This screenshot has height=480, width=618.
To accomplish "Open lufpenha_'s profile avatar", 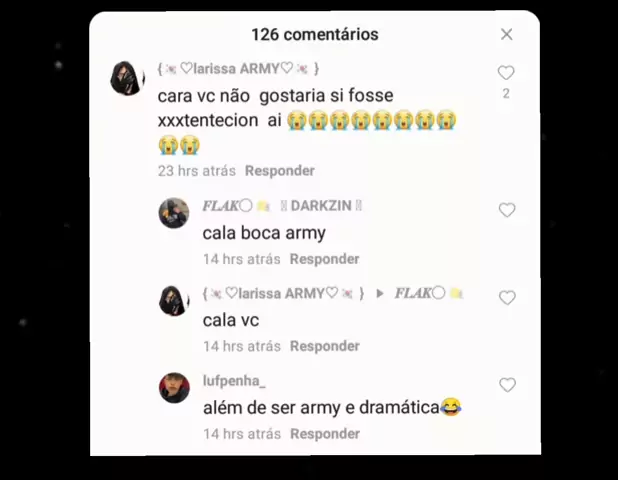I will click(x=174, y=388).
